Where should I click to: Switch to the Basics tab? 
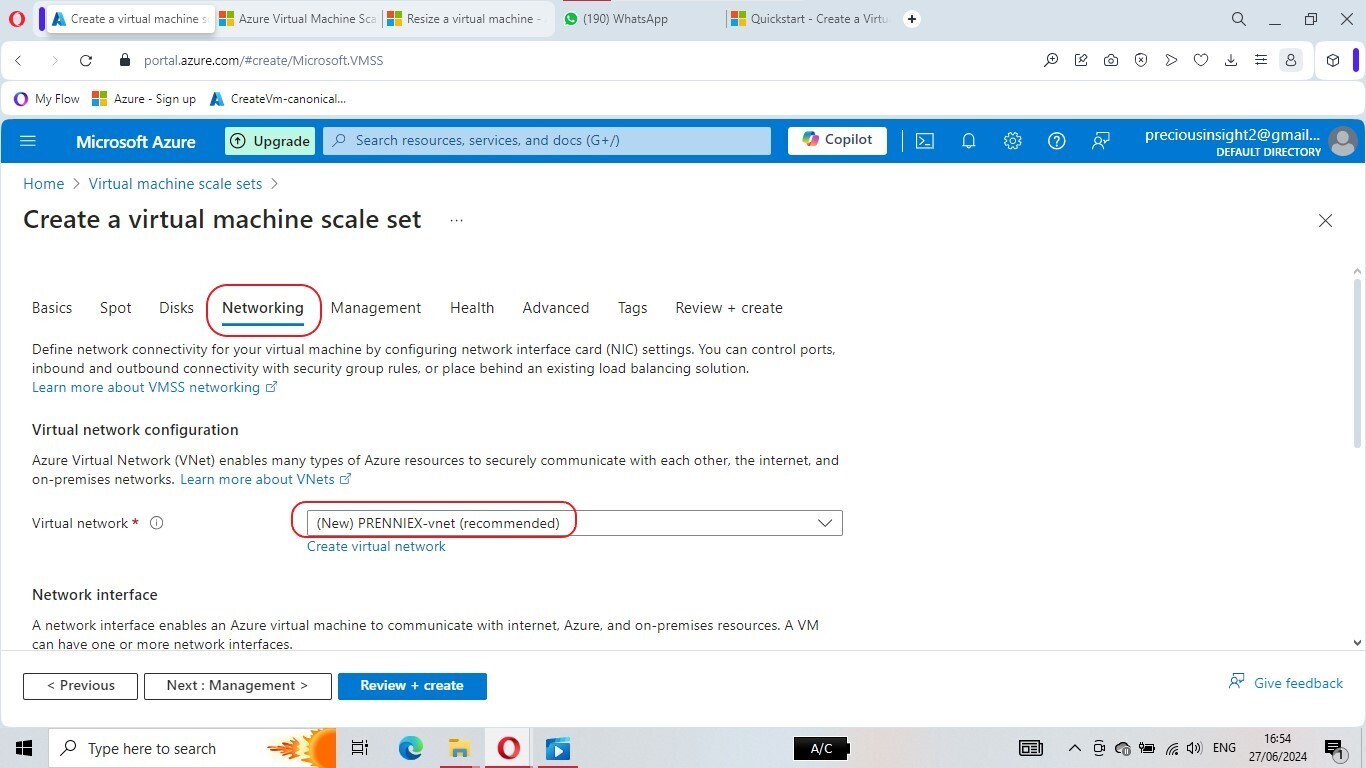point(52,308)
